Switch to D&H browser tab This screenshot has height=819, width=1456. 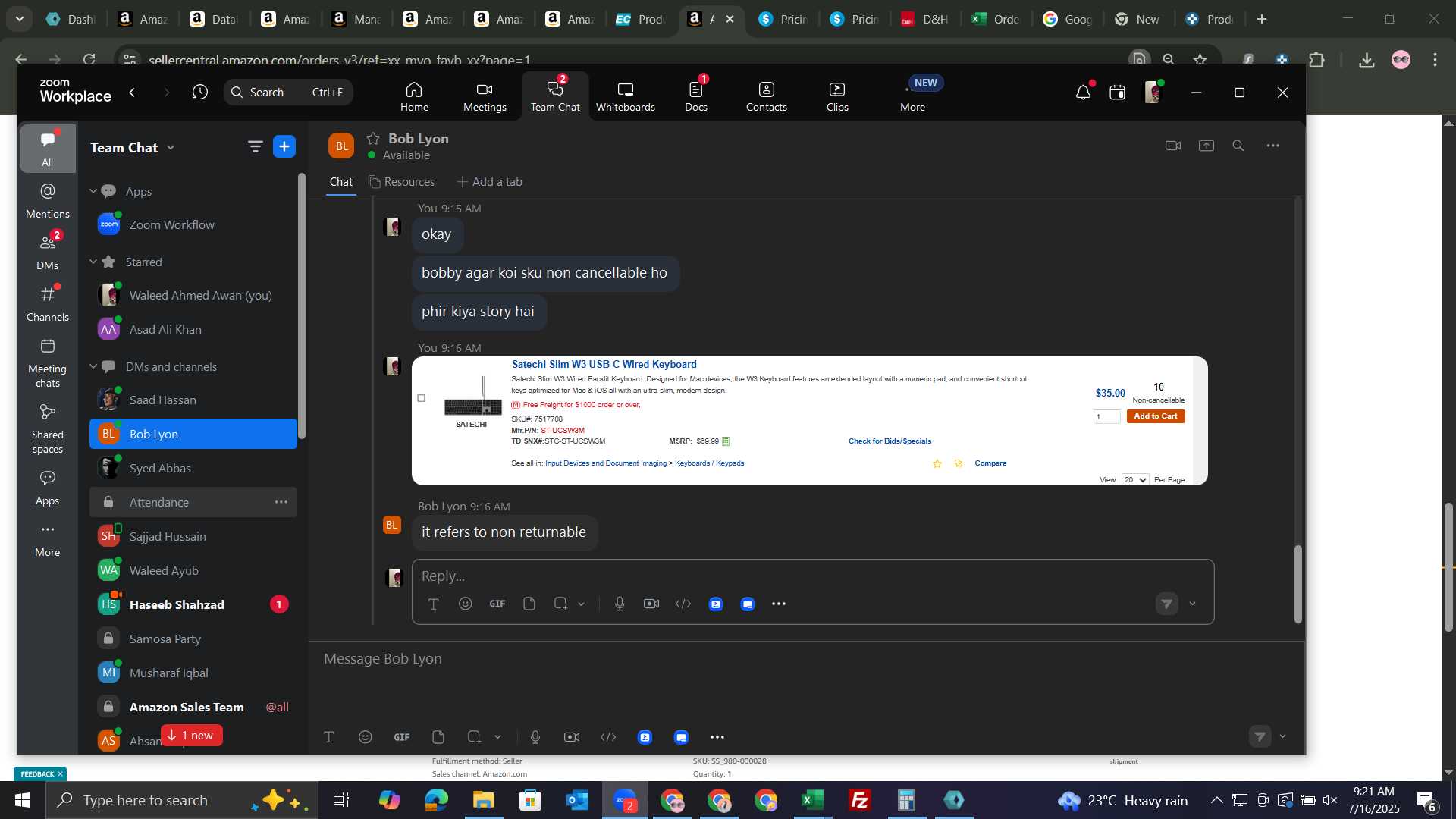click(926, 19)
